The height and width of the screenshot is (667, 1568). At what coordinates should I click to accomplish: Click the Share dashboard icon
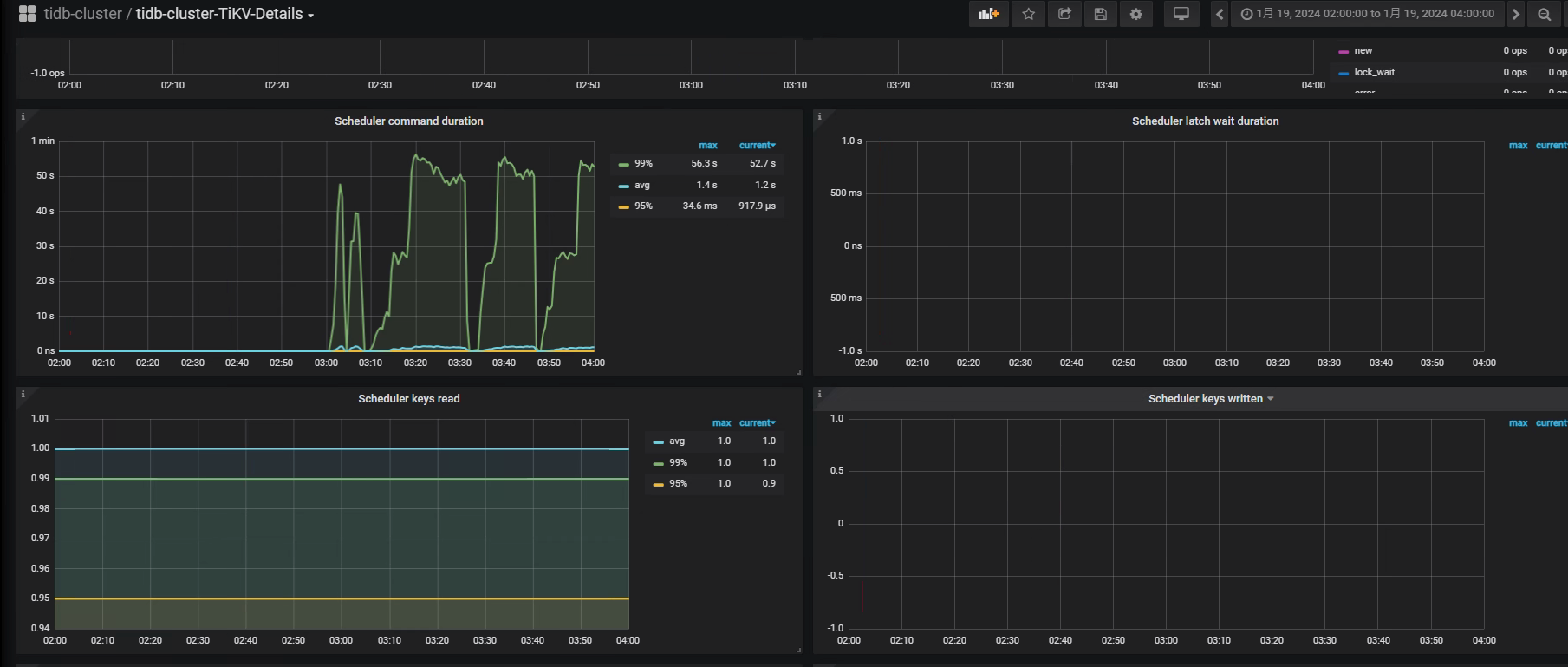[1064, 14]
